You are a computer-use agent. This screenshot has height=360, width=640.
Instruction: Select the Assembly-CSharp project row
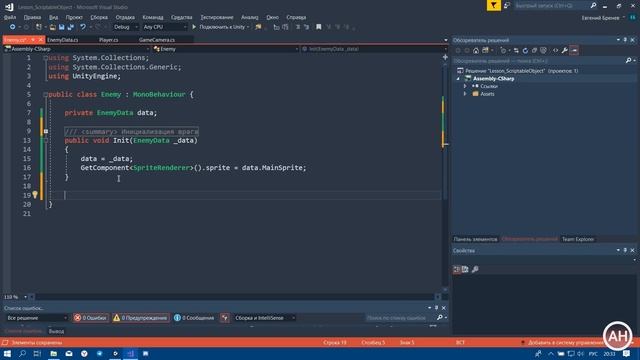(x=545, y=78)
